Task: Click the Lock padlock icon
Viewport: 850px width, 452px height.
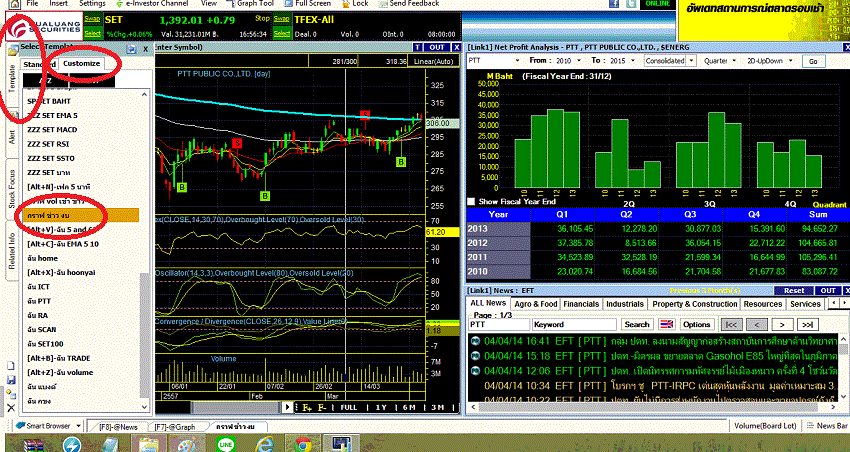Action: (345, 4)
